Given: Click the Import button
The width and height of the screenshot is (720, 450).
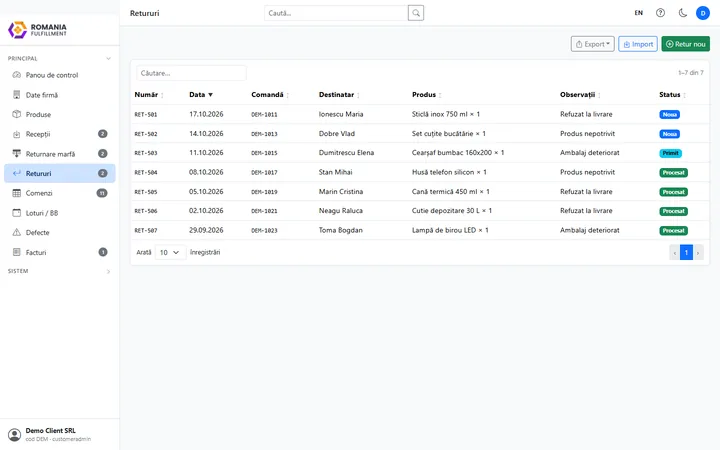Looking at the screenshot, I should tap(638, 44).
